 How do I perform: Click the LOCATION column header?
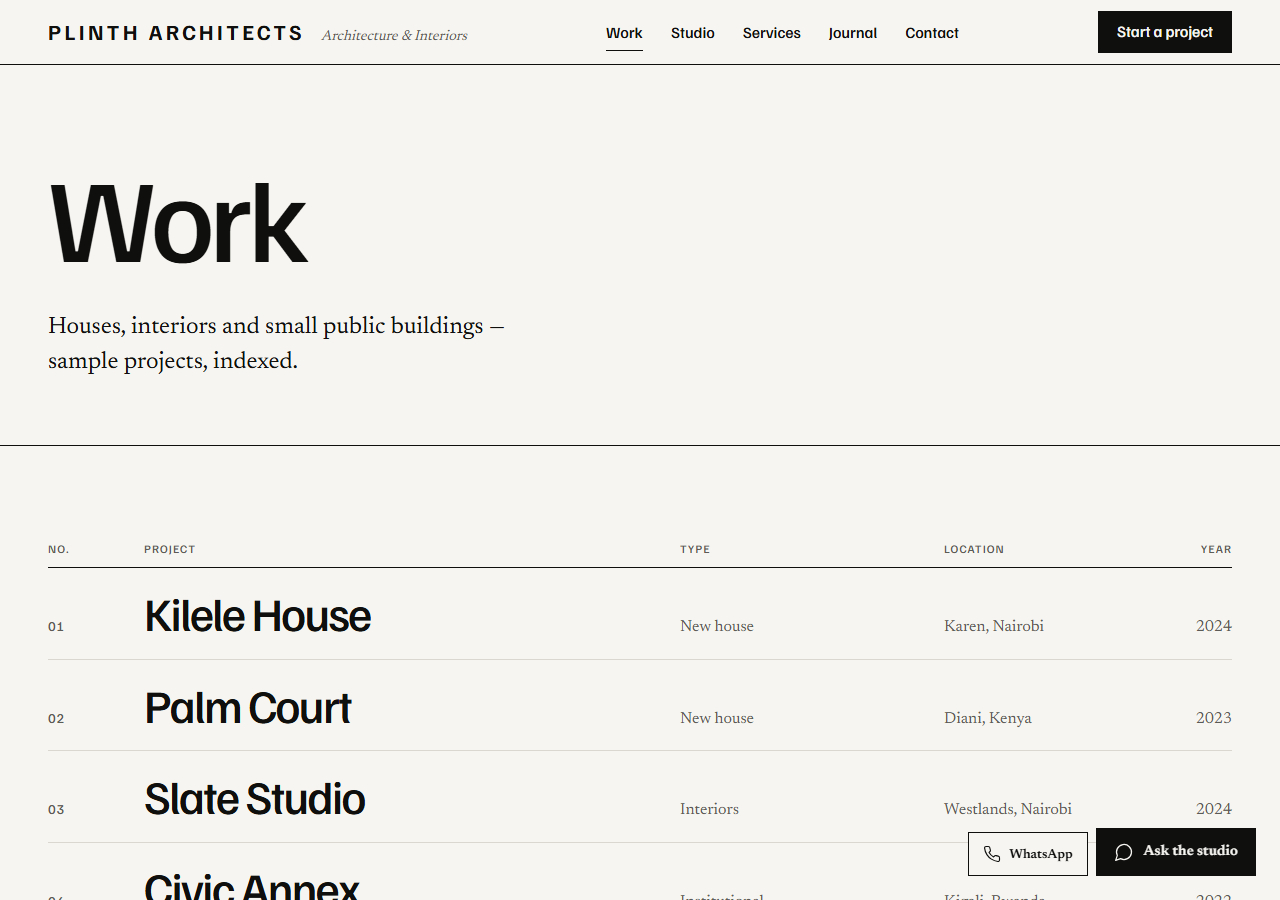(974, 549)
